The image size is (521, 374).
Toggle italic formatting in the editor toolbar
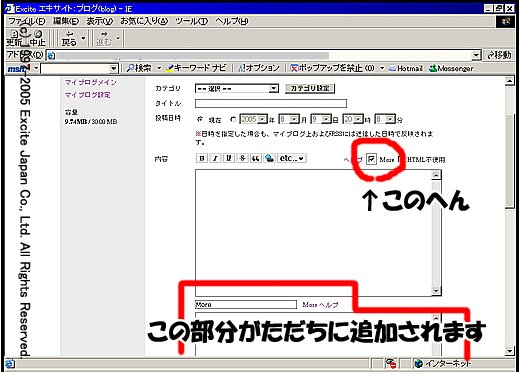click(x=215, y=158)
